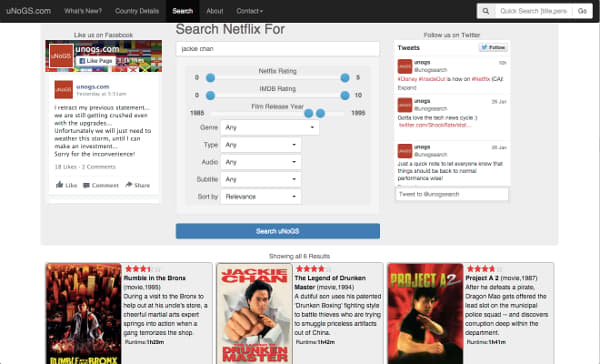Image resolution: width=600 pixels, height=364 pixels.
Task: Click the Project A 2 title
Action: tap(482, 278)
